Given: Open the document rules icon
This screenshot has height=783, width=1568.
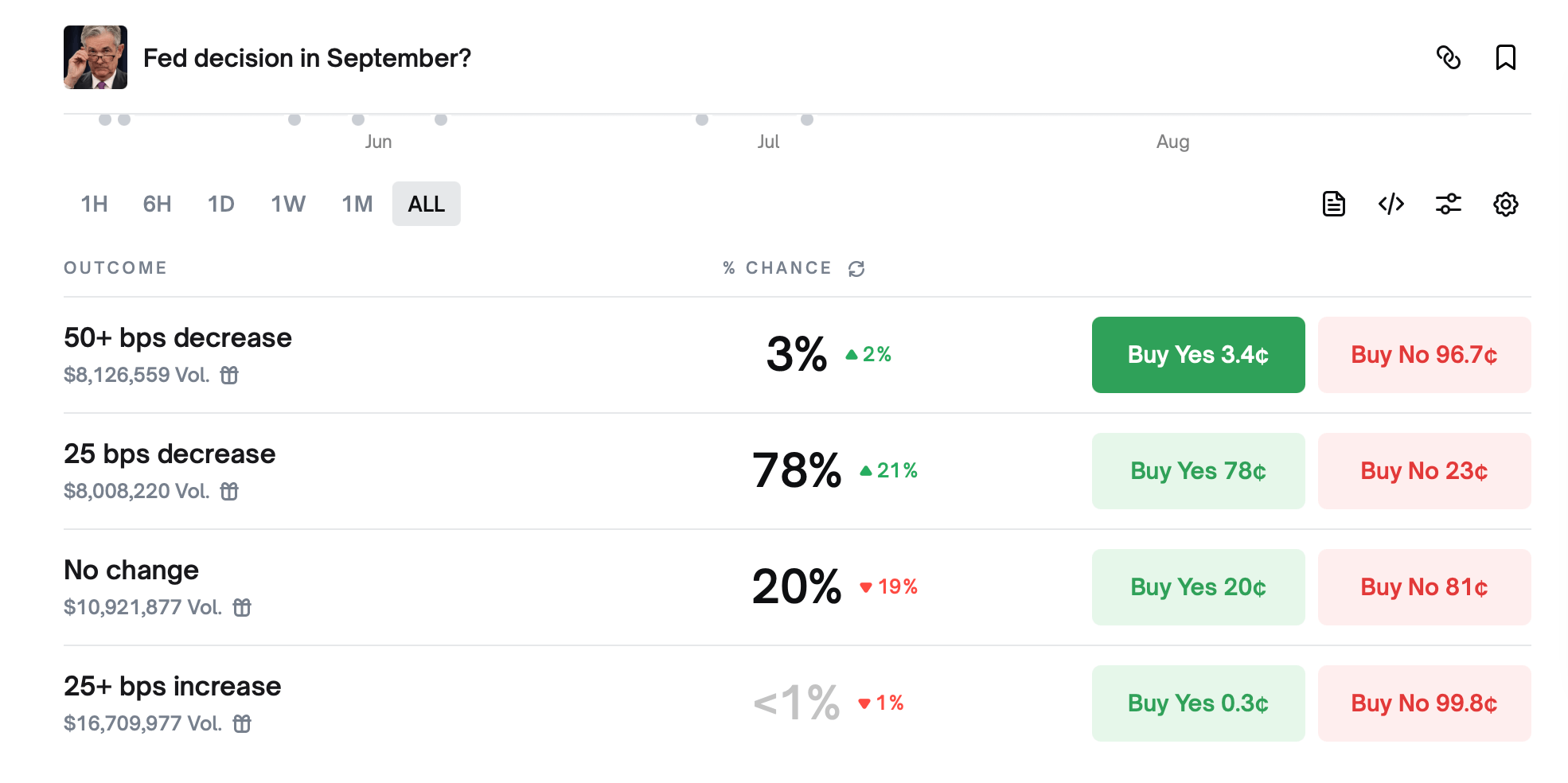Looking at the screenshot, I should (x=1333, y=204).
